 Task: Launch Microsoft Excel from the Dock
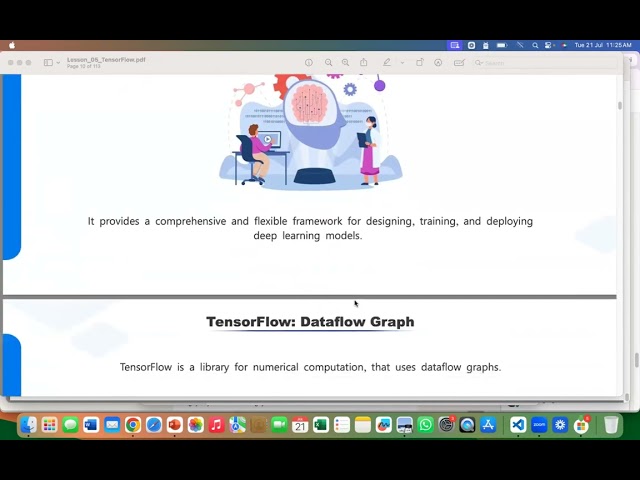click(x=321, y=425)
